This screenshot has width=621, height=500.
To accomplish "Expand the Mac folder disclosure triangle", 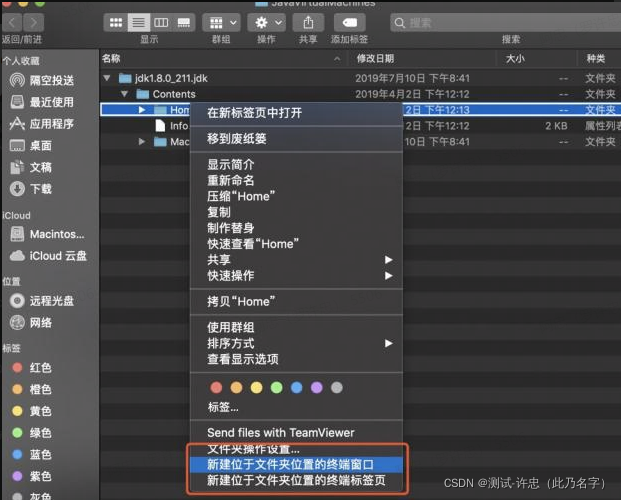I will pos(142,141).
